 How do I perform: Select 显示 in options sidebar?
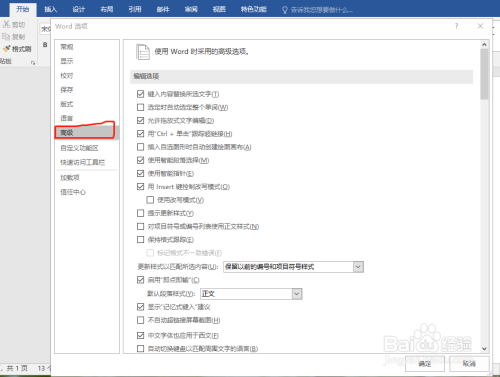(x=87, y=61)
